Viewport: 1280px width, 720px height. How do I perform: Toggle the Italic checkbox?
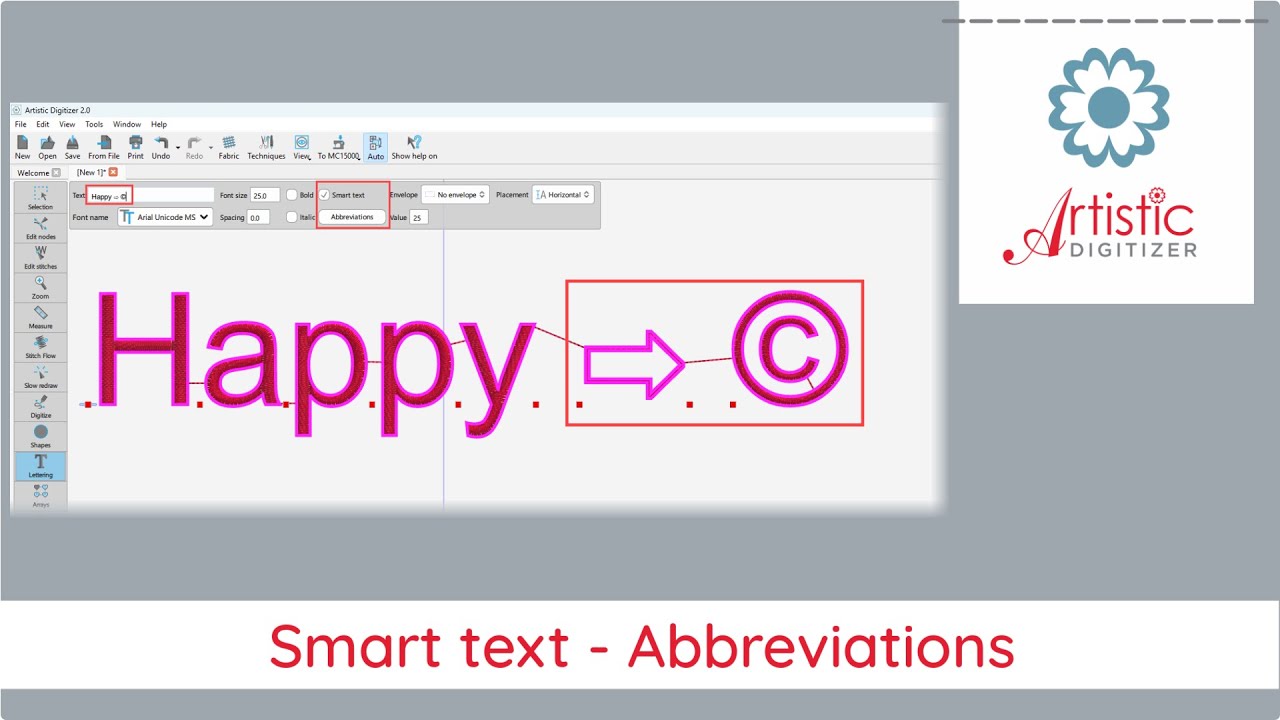coord(292,217)
